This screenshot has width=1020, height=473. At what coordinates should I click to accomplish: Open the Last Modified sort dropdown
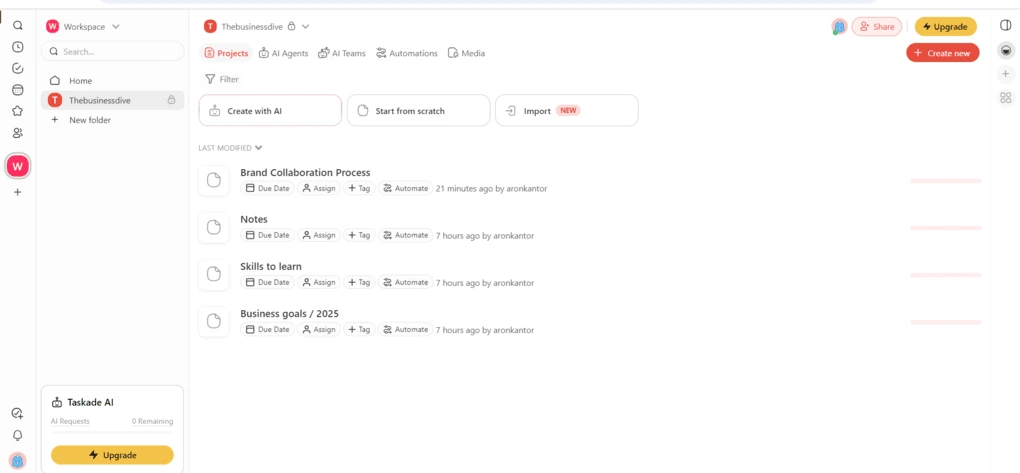point(230,148)
